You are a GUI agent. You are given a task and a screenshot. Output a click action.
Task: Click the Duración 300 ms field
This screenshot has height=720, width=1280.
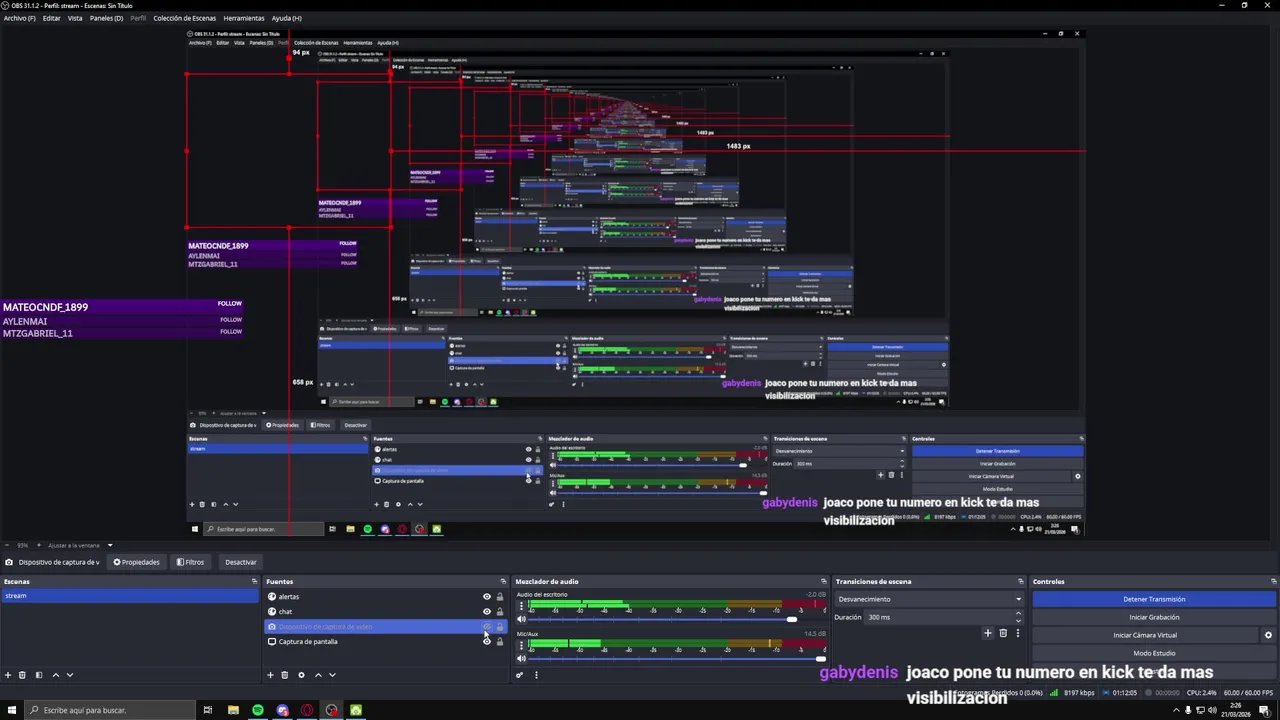click(938, 617)
